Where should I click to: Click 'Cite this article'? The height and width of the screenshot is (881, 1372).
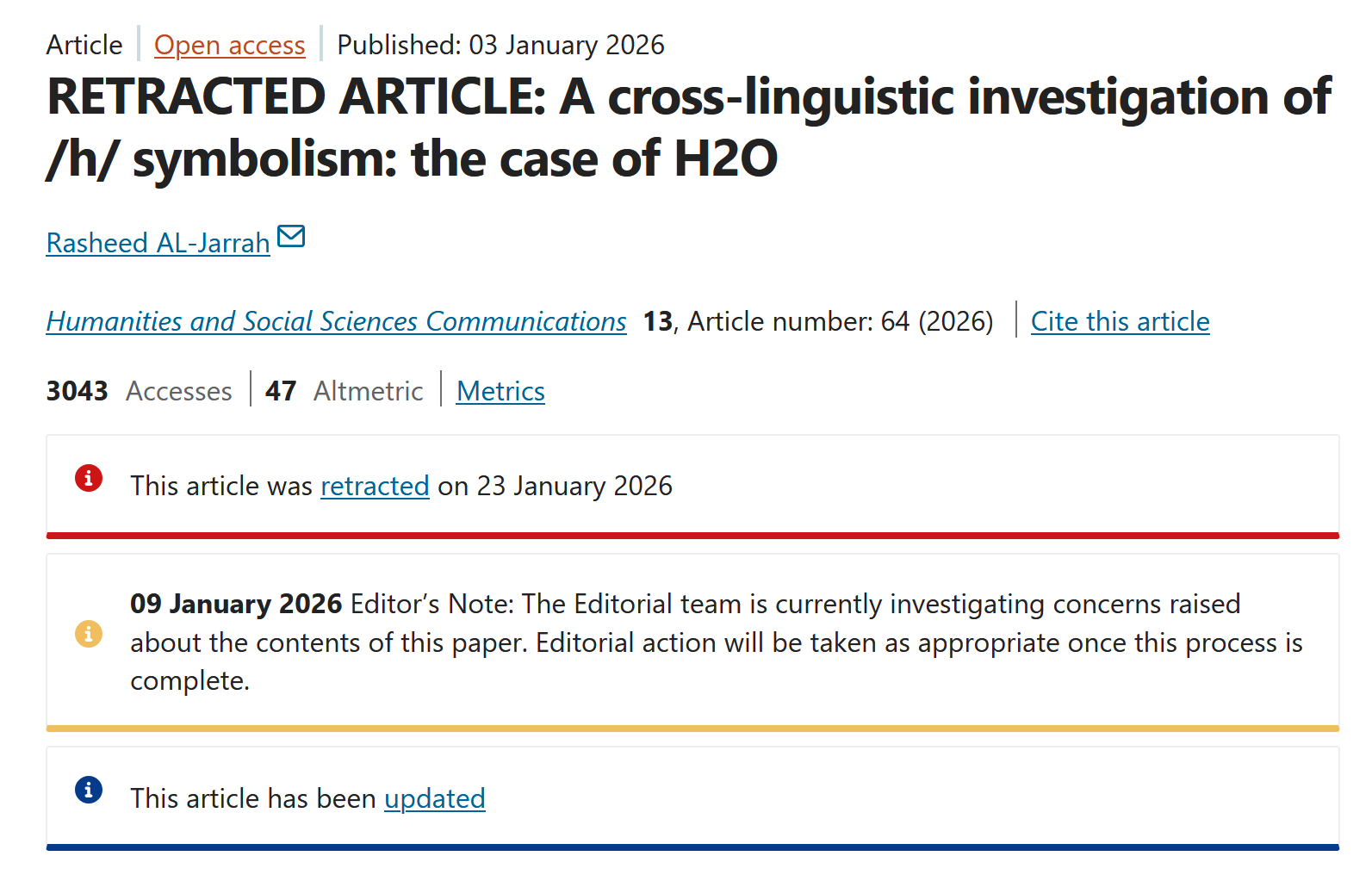click(x=1120, y=321)
